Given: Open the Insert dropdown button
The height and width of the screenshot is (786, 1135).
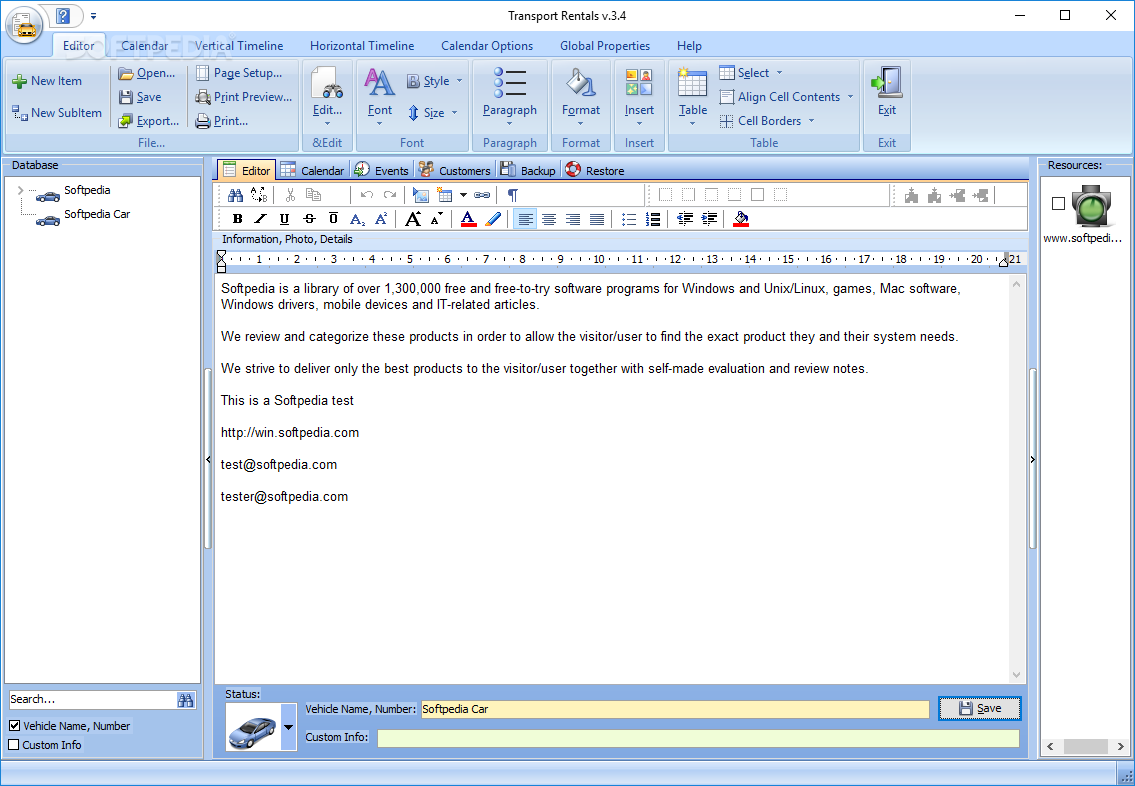Looking at the screenshot, I should click(639, 97).
